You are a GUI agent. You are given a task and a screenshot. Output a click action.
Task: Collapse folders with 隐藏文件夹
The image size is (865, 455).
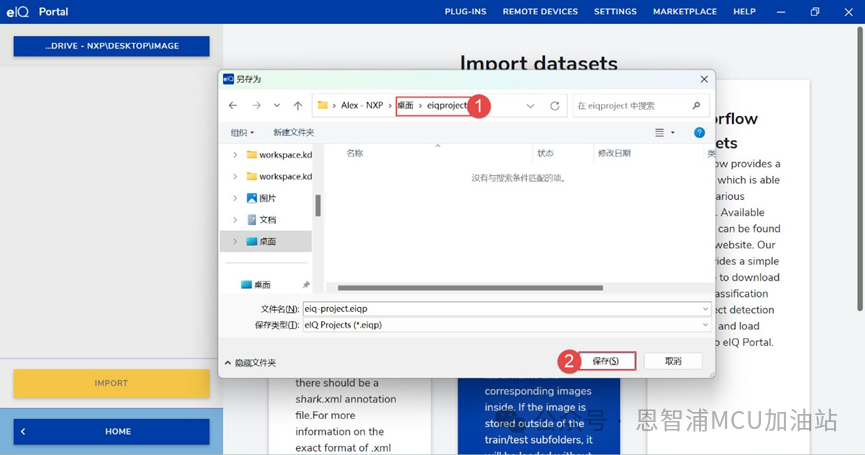tap(250, 363)
